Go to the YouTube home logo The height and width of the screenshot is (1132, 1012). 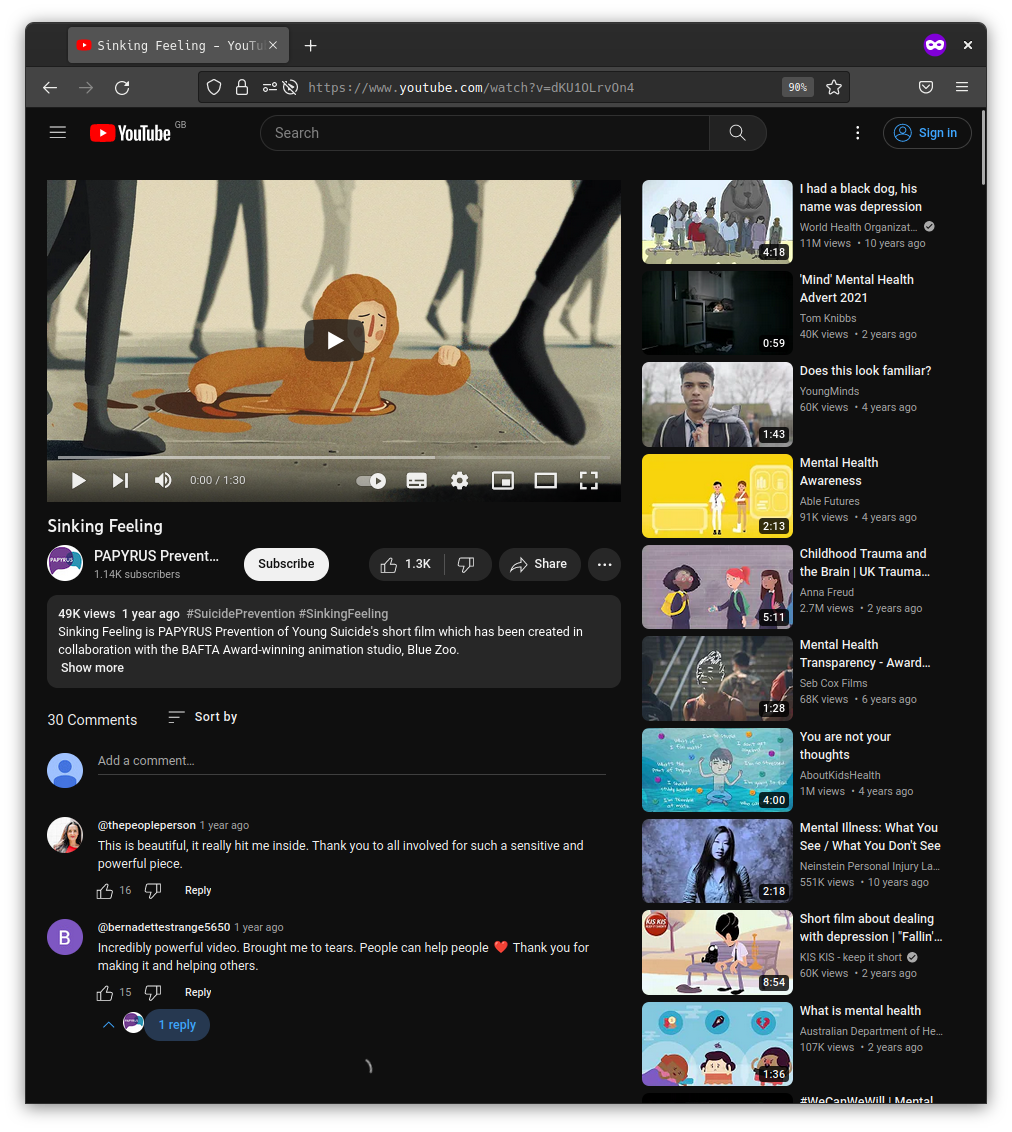coord(131,133)
